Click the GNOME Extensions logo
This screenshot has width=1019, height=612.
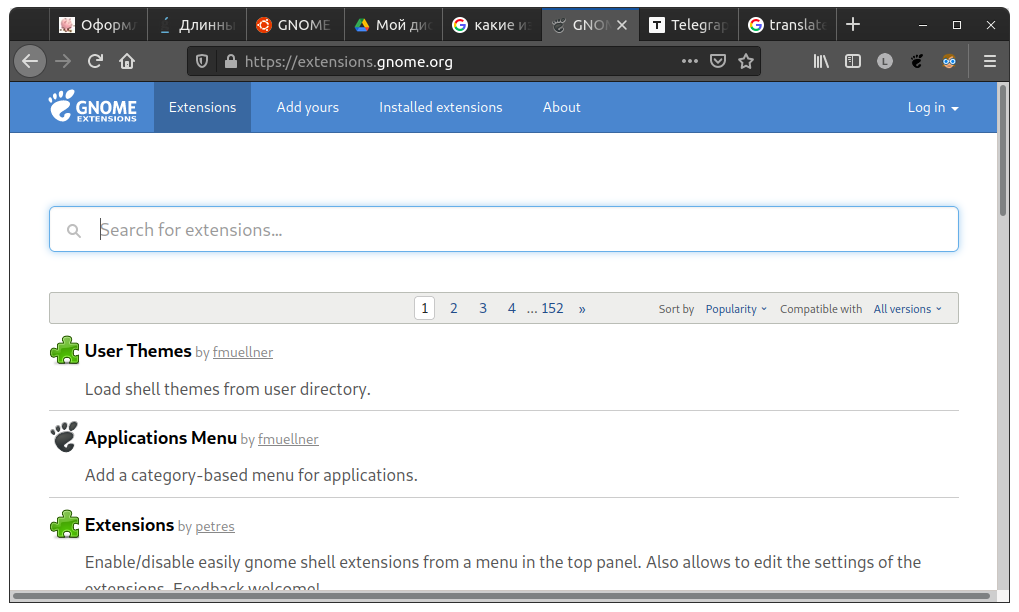[92, 107]
